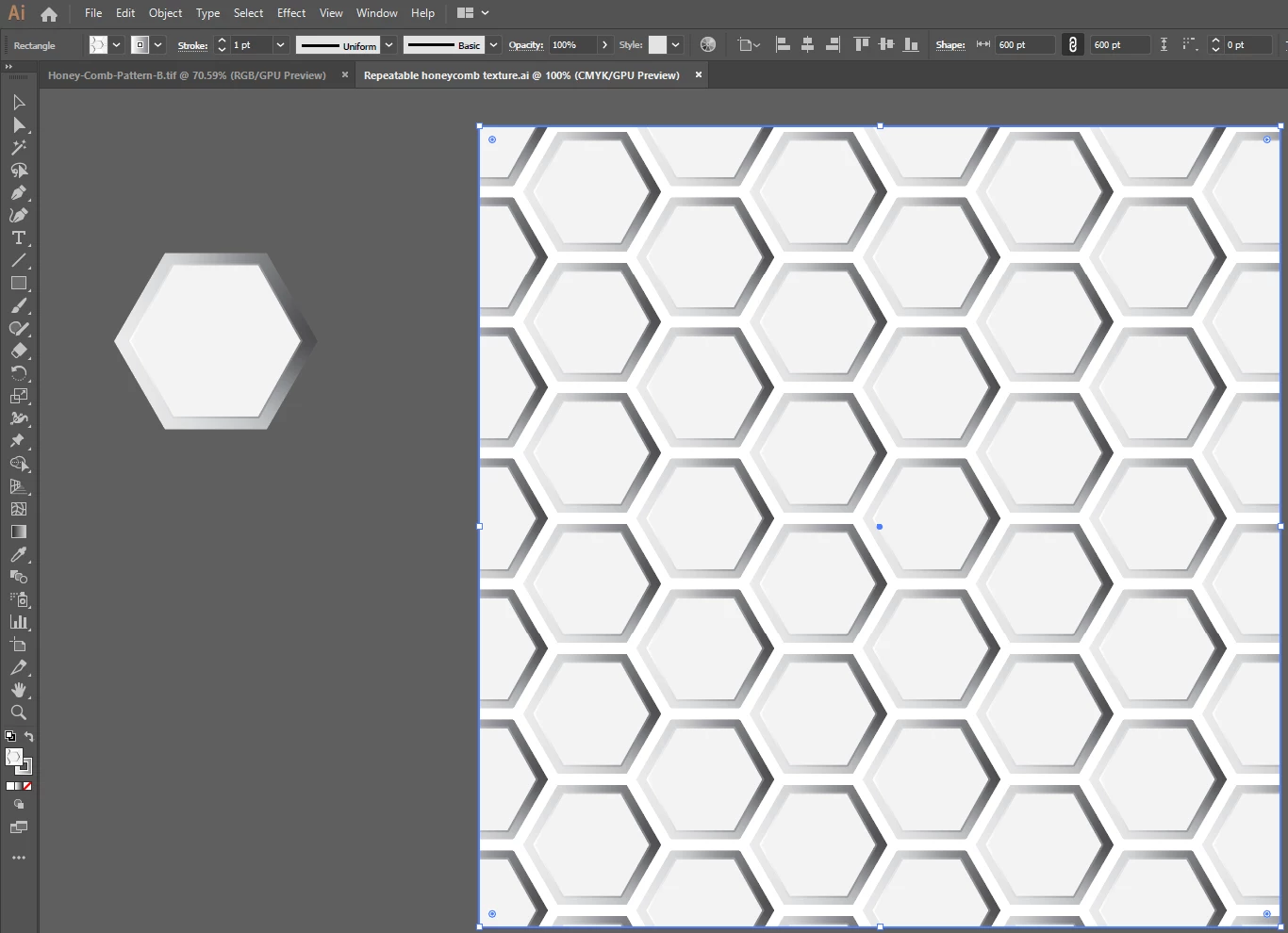Click the Fill color box
The image size is (1288, 933).
[x=13, y=757]
